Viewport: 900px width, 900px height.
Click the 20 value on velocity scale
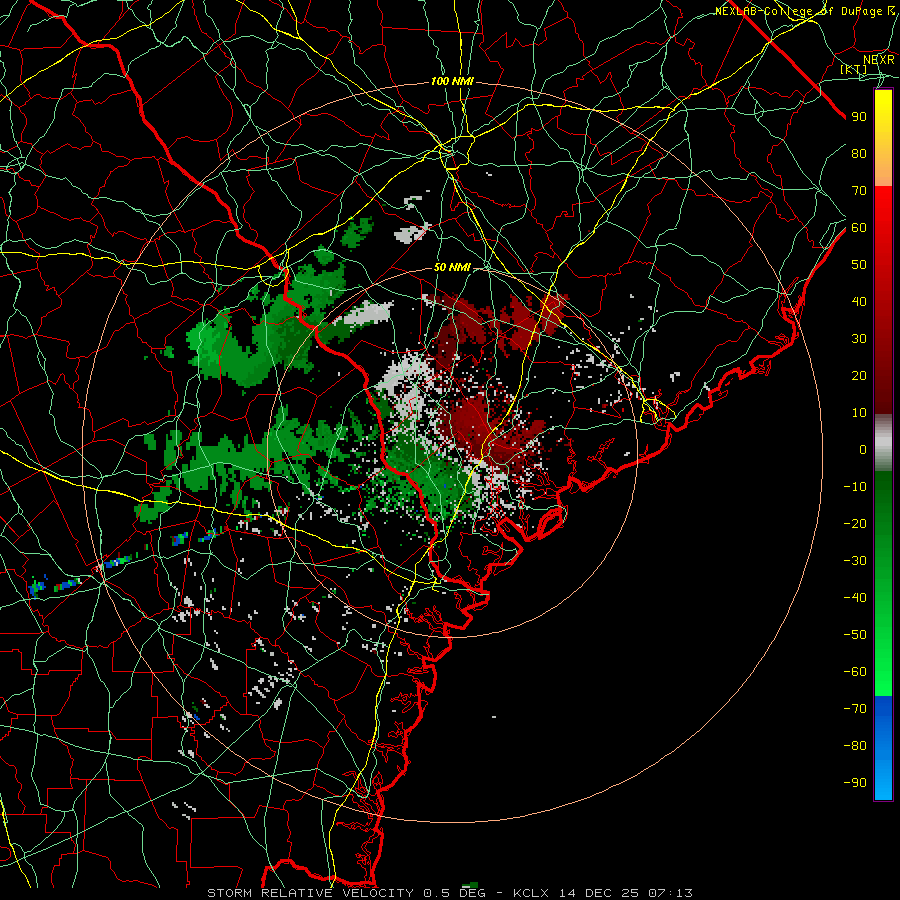pyautogui.click(x=859, y=376)
